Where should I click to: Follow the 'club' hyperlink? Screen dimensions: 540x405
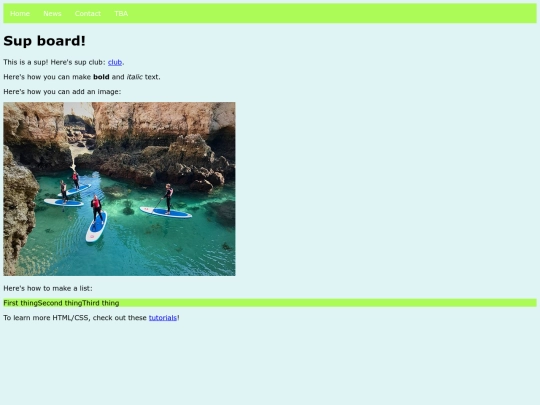[x=115, y=62]
